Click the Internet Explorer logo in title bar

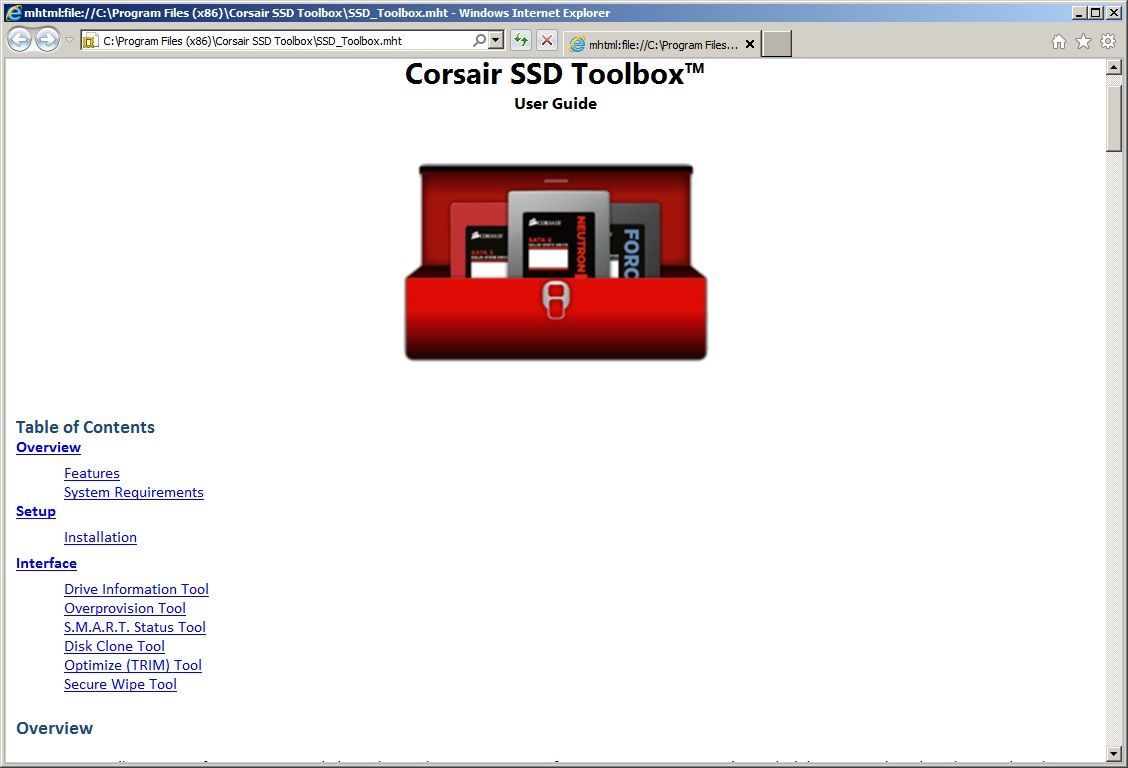[13, 12]
